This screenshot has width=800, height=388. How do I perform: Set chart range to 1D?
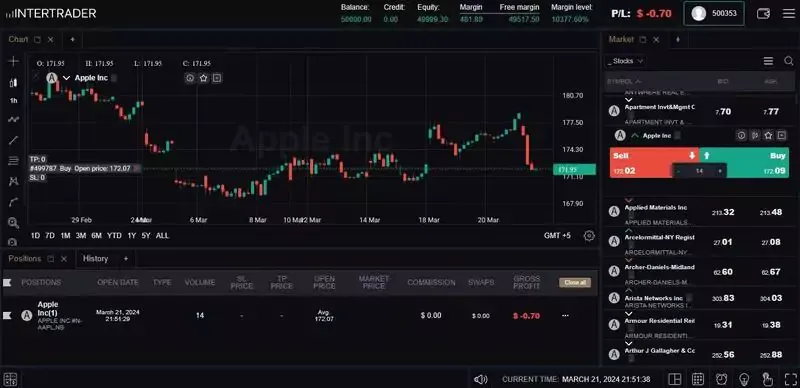coord(35,236)
